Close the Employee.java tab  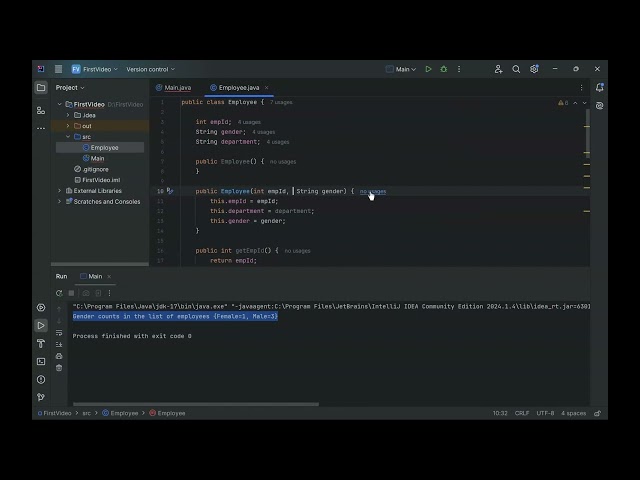click(x=267, y=87)
